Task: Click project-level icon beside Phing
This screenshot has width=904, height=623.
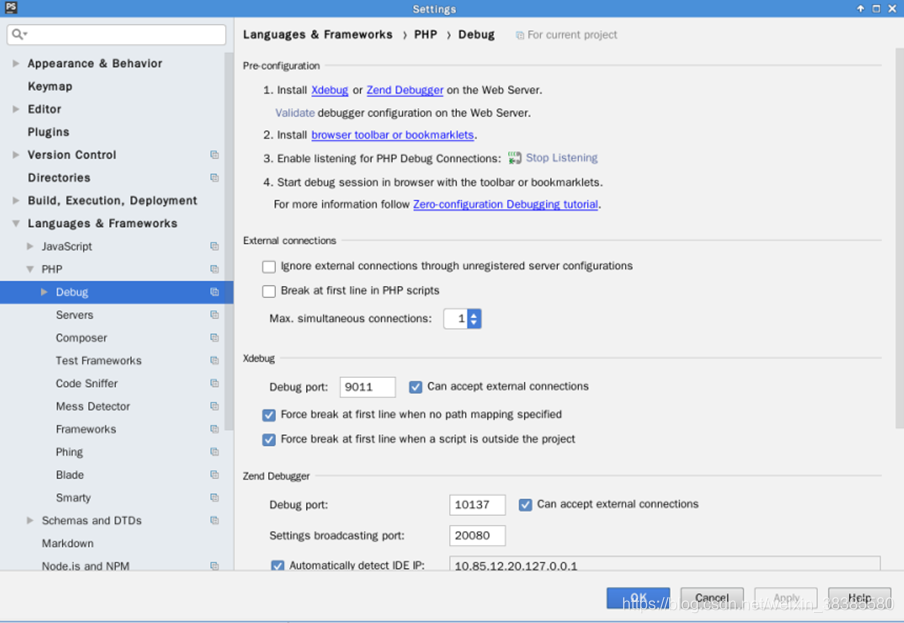Action: (x=214, y=452)
